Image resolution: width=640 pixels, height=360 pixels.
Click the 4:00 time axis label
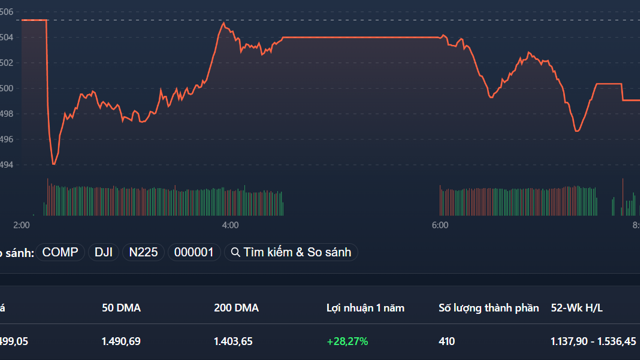(230, 225)
